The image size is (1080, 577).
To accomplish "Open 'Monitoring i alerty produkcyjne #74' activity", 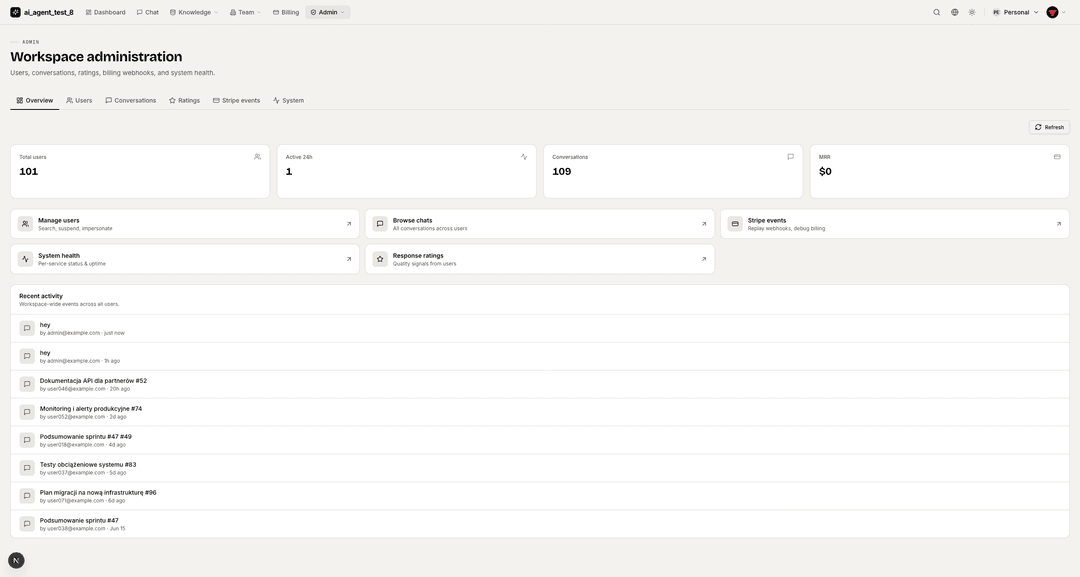I will point(540,412).
